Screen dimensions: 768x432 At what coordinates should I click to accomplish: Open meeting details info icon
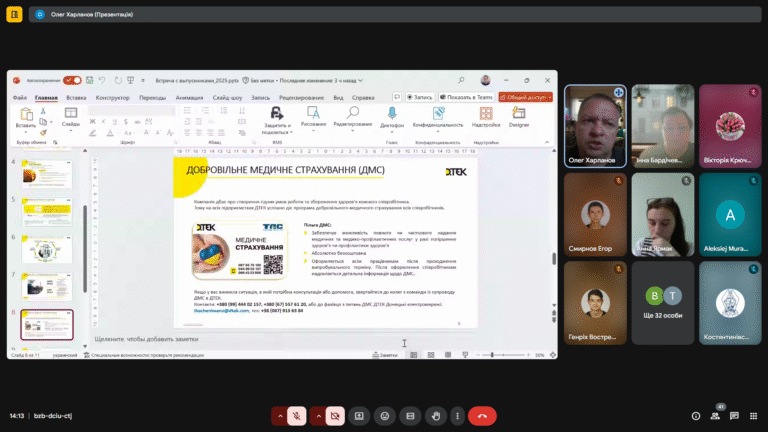point(696,416)
